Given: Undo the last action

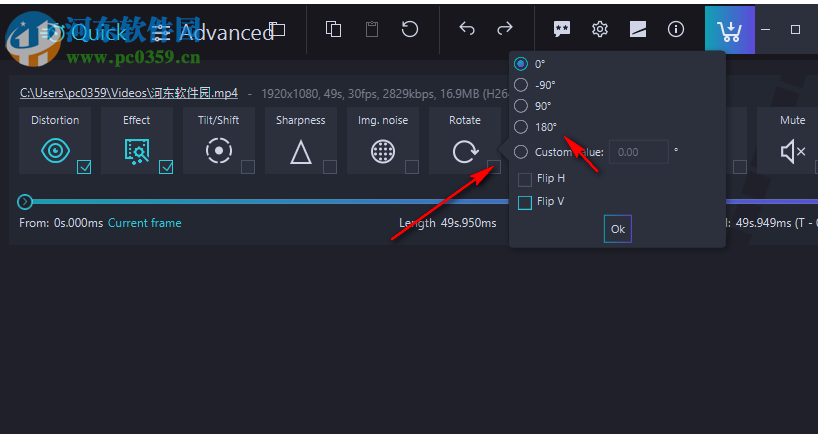Looking at the screenshot, I should click(x=467, y=29).
